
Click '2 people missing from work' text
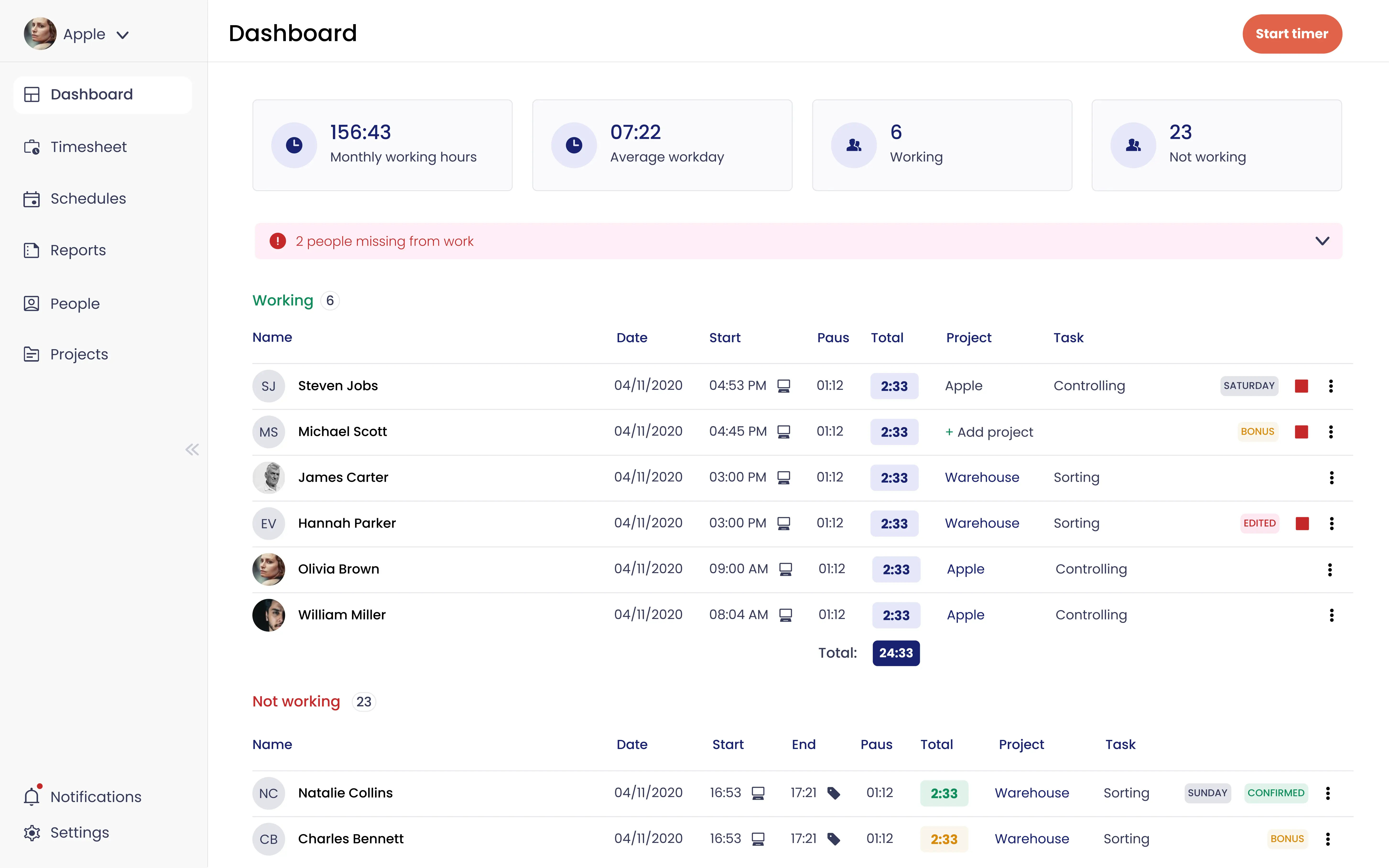pos(385,241)
